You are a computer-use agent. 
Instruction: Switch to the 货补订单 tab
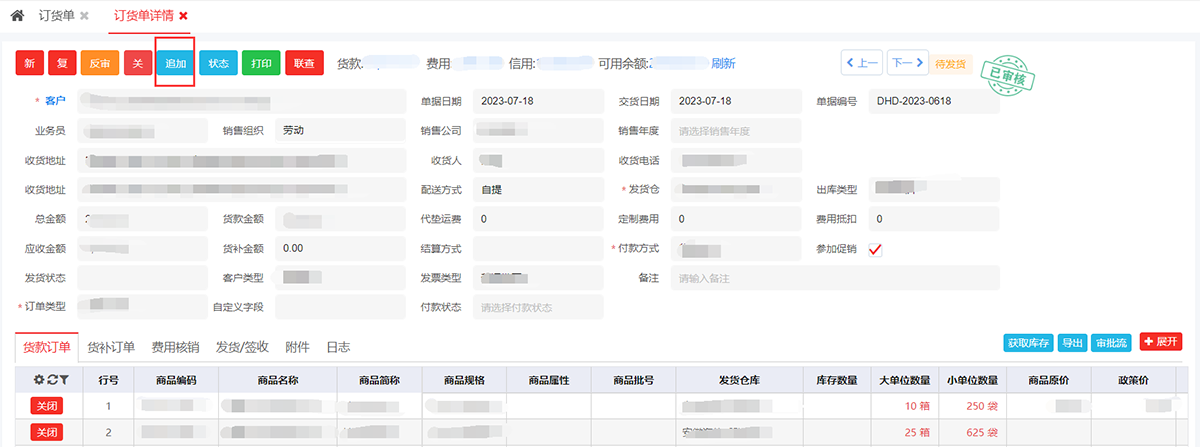pos(111,347)
